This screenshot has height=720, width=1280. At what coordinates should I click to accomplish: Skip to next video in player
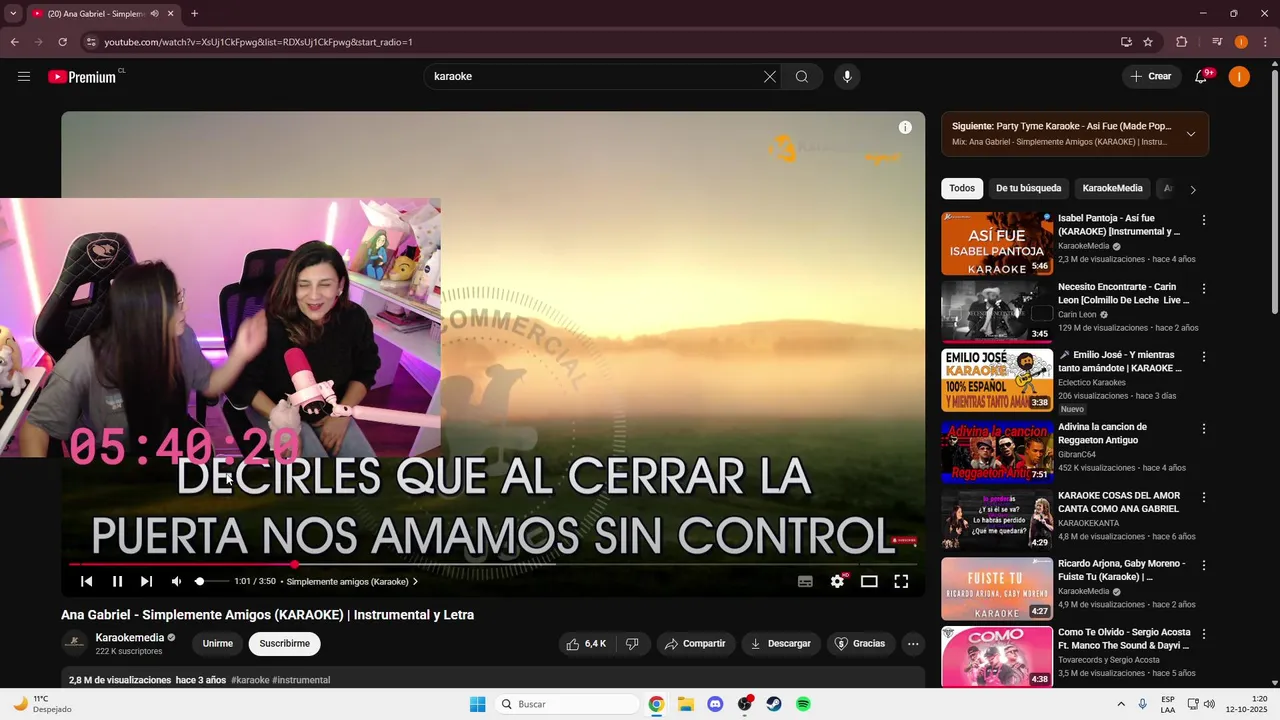pyautogui.click(x=146, y=581)
